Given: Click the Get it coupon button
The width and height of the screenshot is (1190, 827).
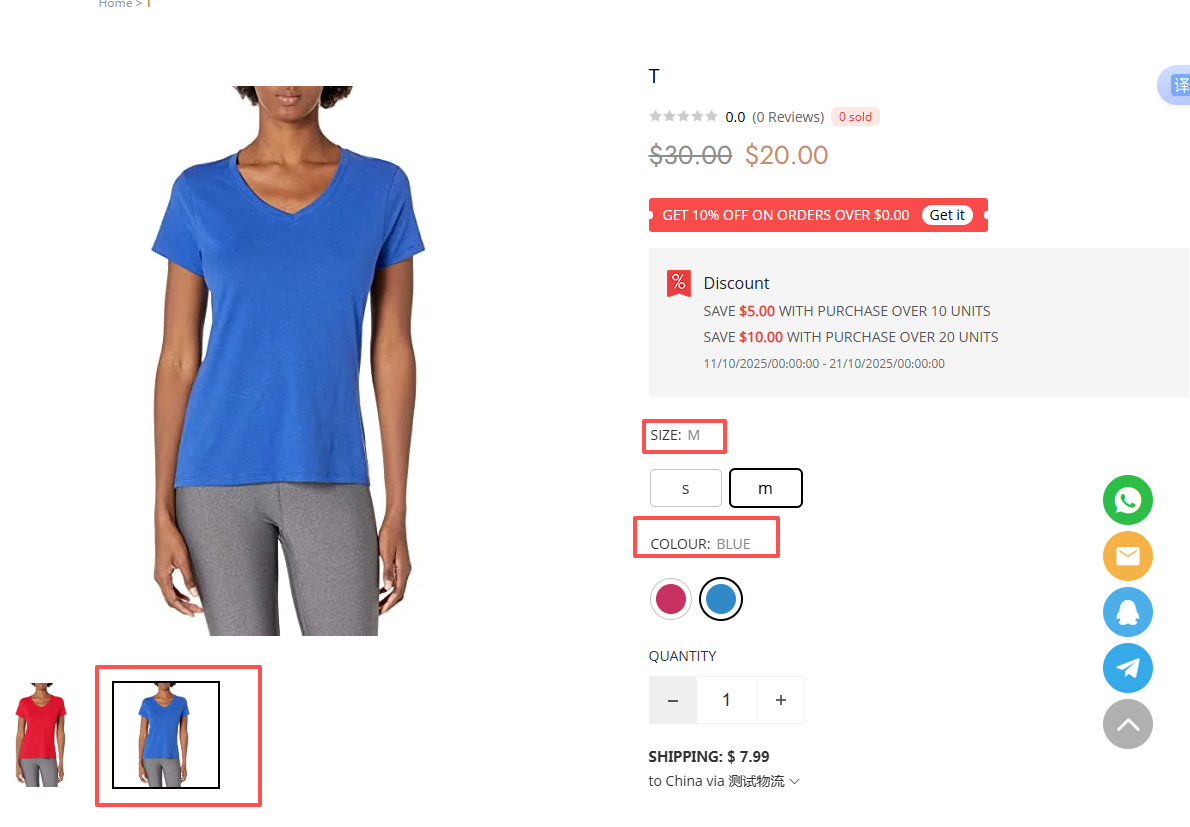Looking at the screenshot, I should click(947, 215).
